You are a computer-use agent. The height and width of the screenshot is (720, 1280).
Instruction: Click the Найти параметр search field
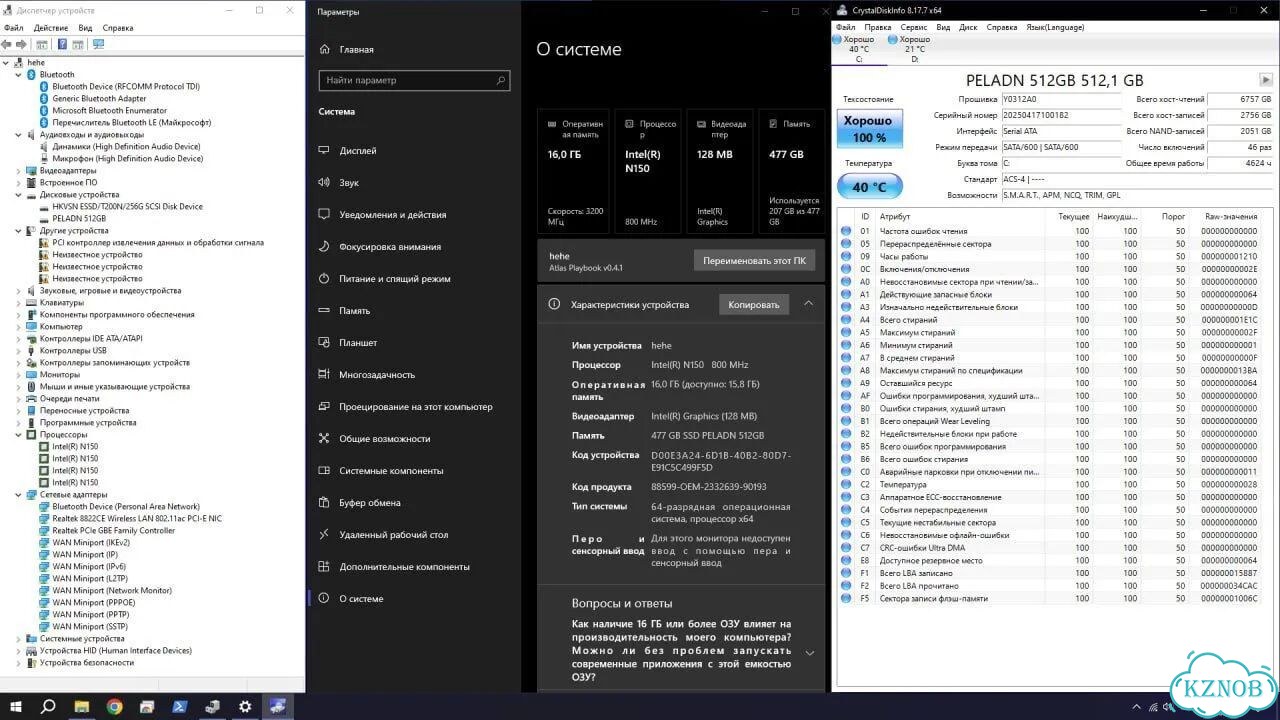pyautogui.click(x=414, y=80)
